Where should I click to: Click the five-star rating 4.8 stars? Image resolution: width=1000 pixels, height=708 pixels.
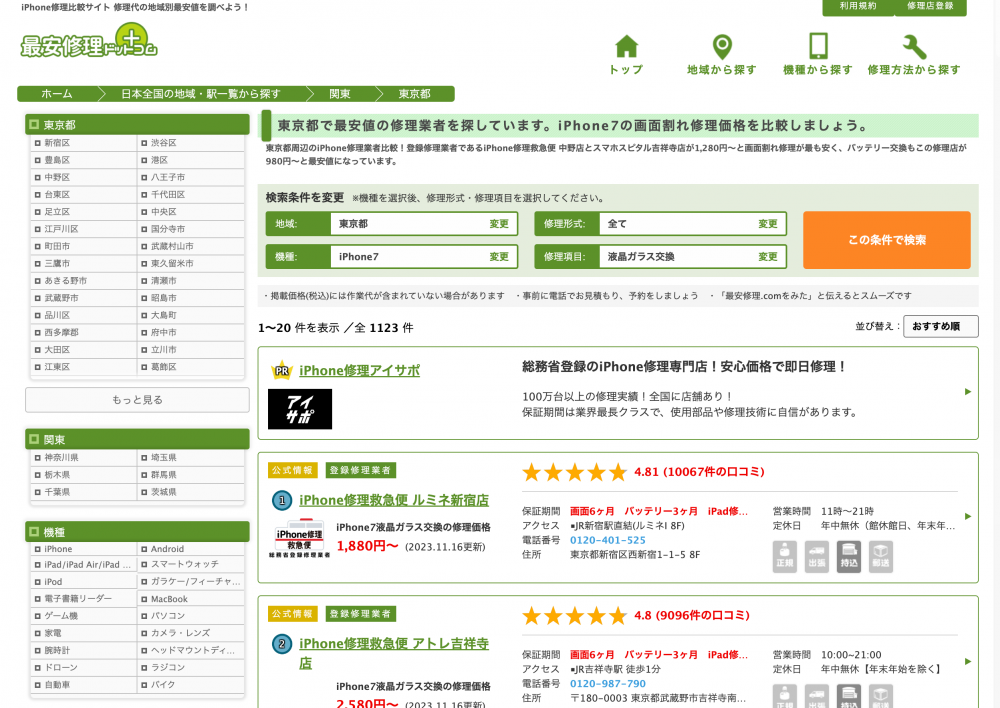point(575,616)
